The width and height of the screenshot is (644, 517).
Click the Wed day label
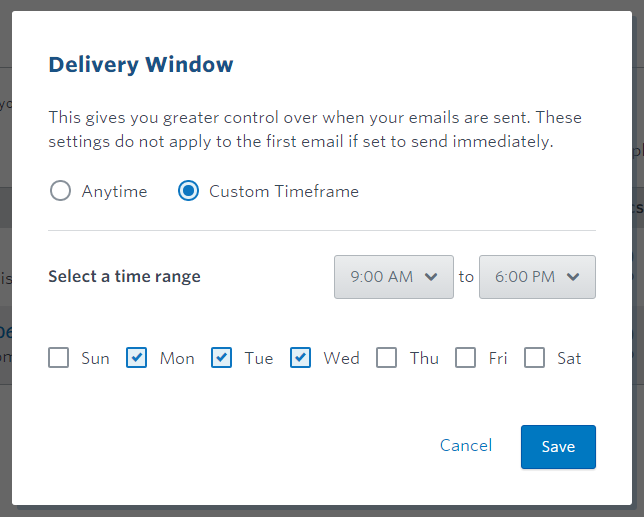(x=341, y=358)
